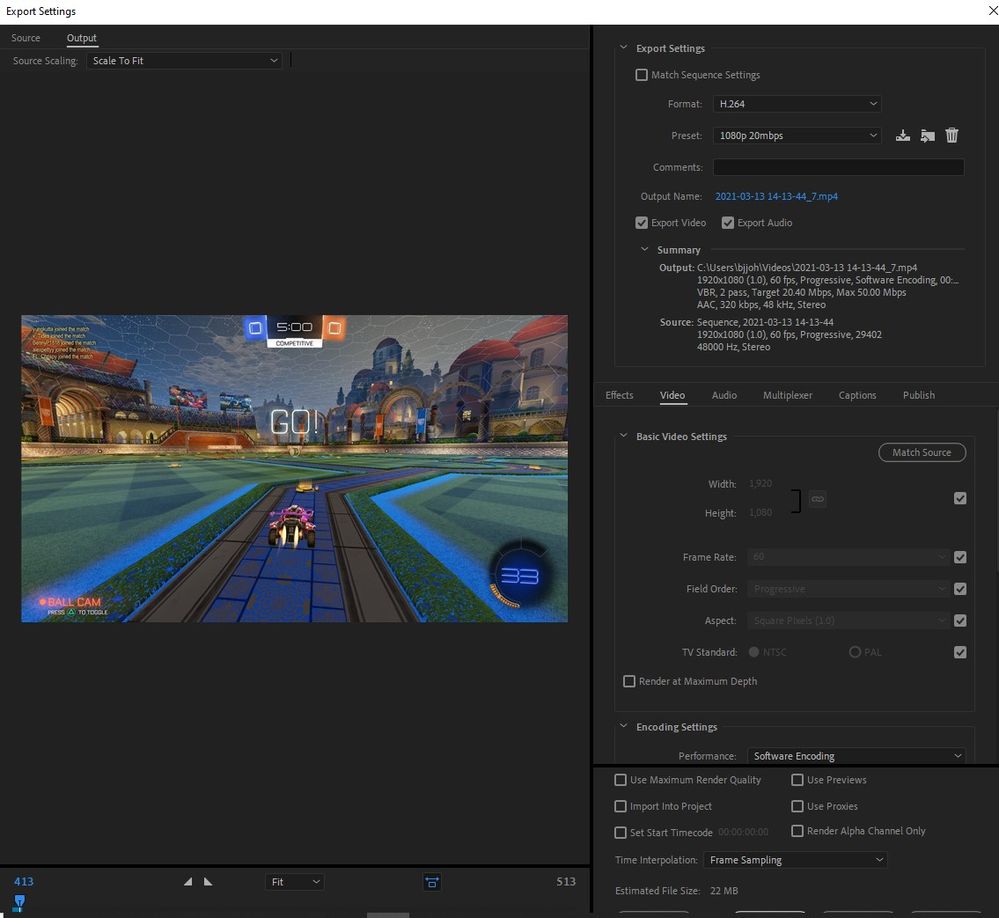Switch to the Source tab
This screenshot has height=918, width=999.
click(26, 38)
